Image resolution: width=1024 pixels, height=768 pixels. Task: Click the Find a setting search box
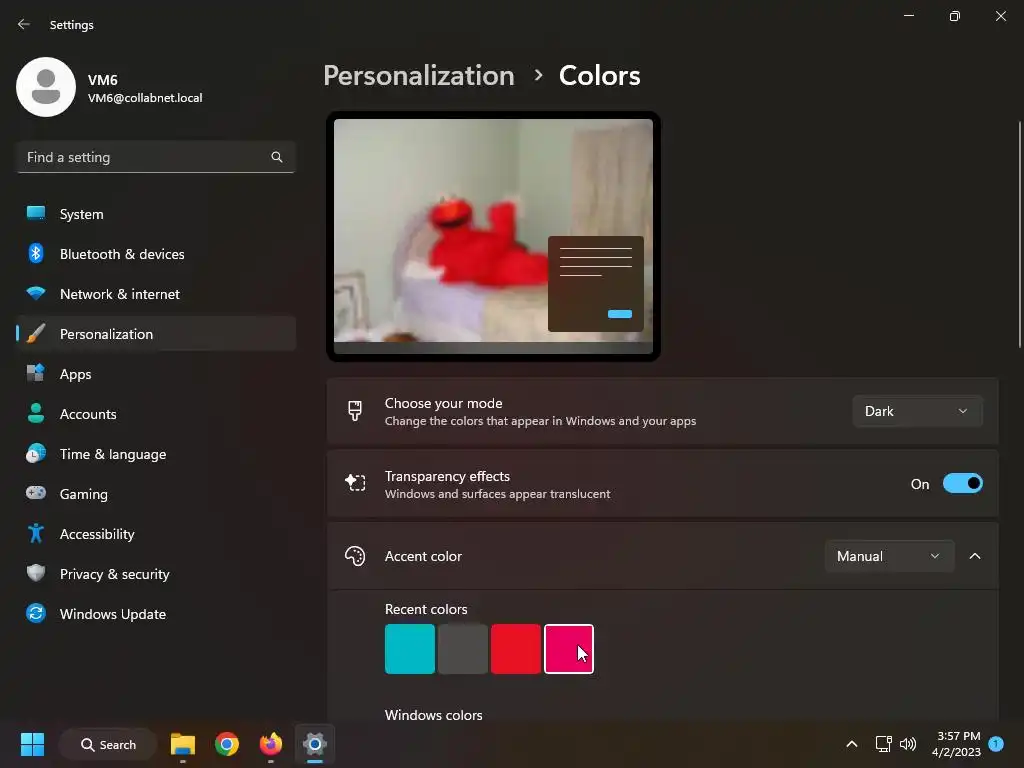(156, 157)
